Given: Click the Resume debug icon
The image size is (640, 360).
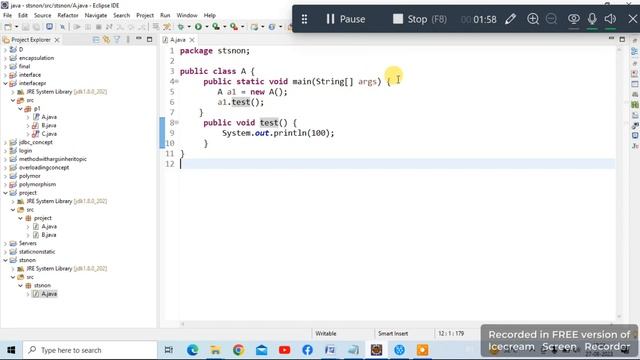Looking at the screenshot, I should coord(77,27).
